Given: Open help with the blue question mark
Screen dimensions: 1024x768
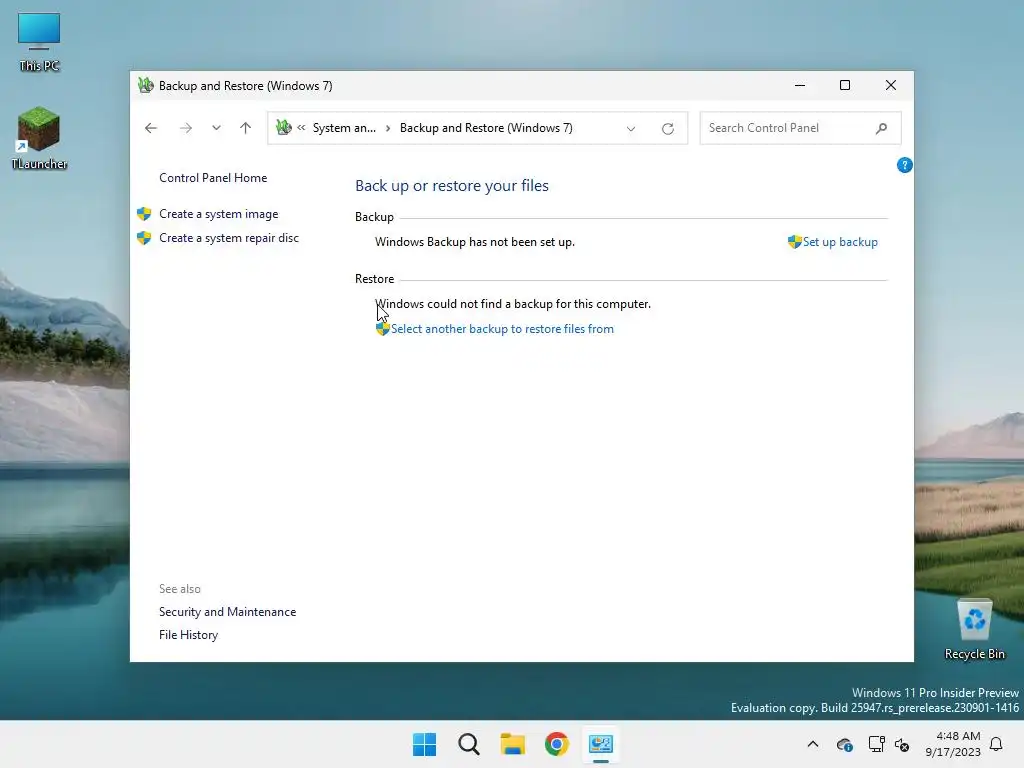Looking at the screenshot, I should click(x=904, y=165).
